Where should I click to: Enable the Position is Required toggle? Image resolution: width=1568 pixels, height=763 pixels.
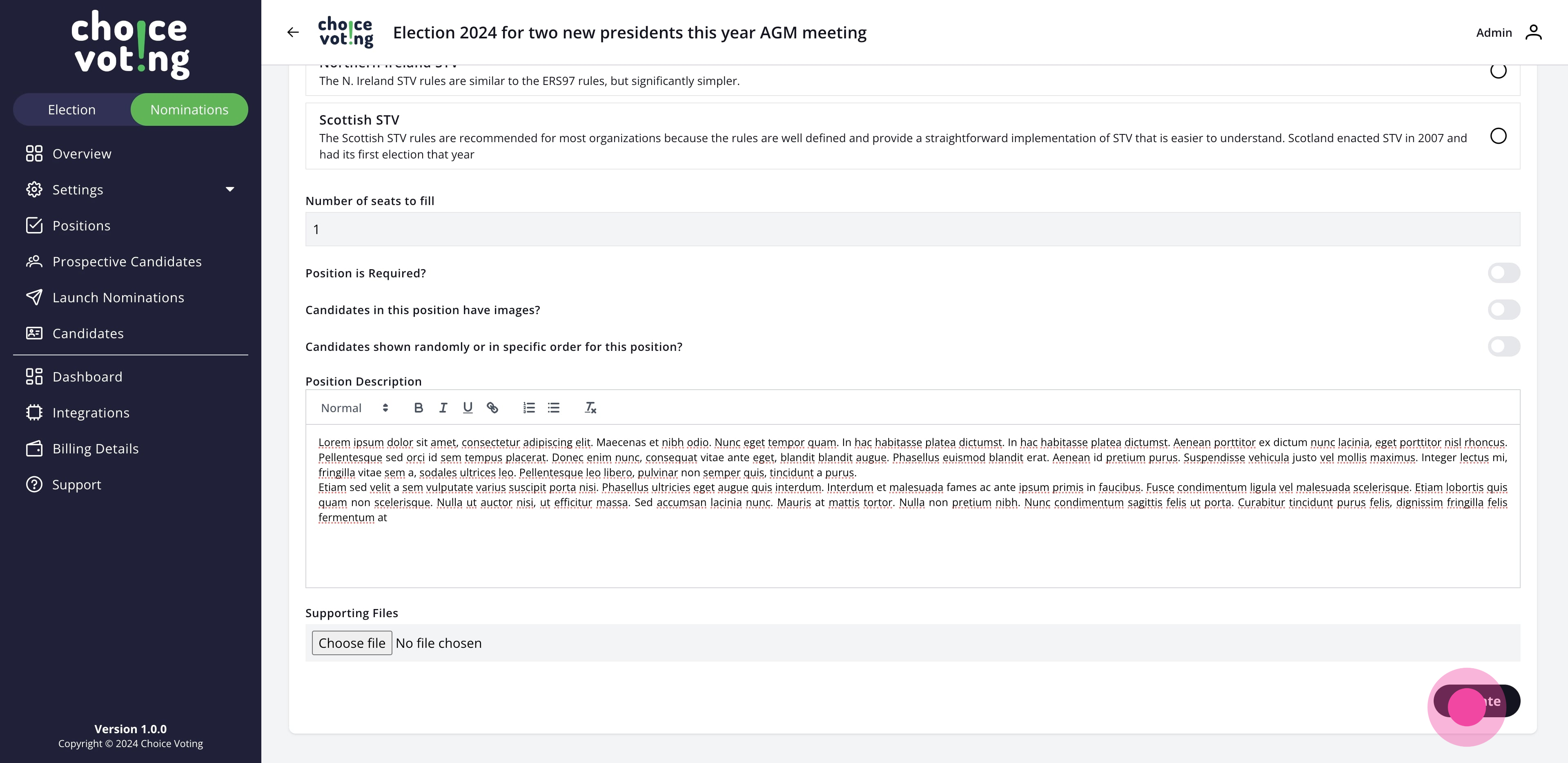tap(1503, 273)
